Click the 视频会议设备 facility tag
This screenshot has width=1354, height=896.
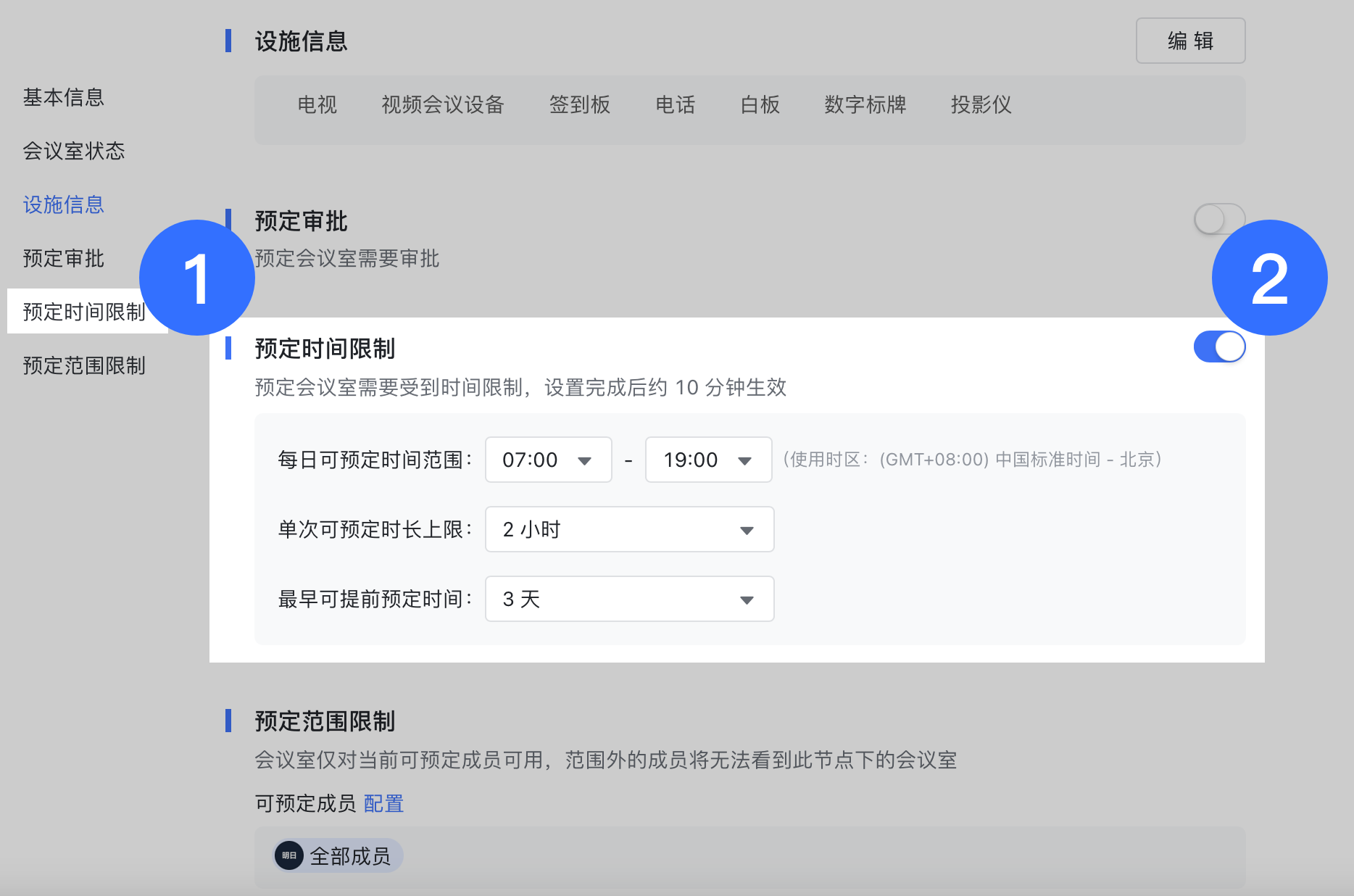click(x=442, y=105)
